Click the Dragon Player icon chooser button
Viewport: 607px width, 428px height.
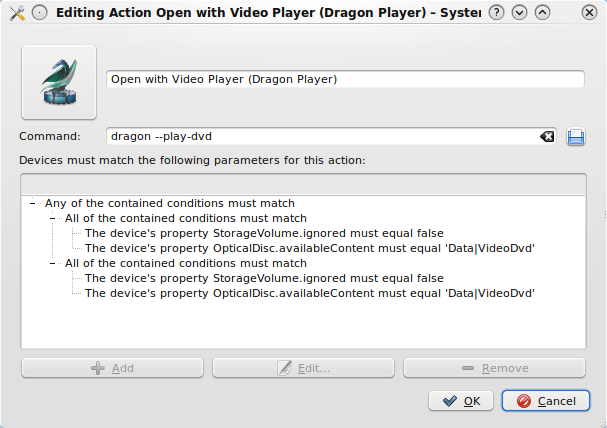[59, 81]
